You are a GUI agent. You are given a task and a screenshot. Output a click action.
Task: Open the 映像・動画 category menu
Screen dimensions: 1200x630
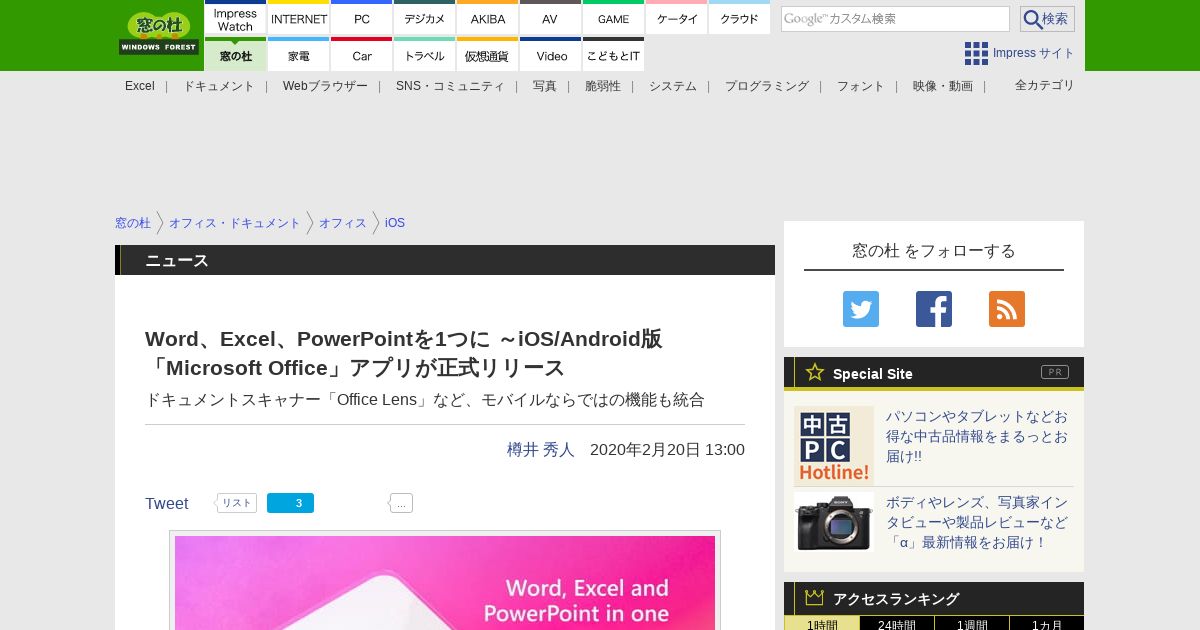[943, 86]
